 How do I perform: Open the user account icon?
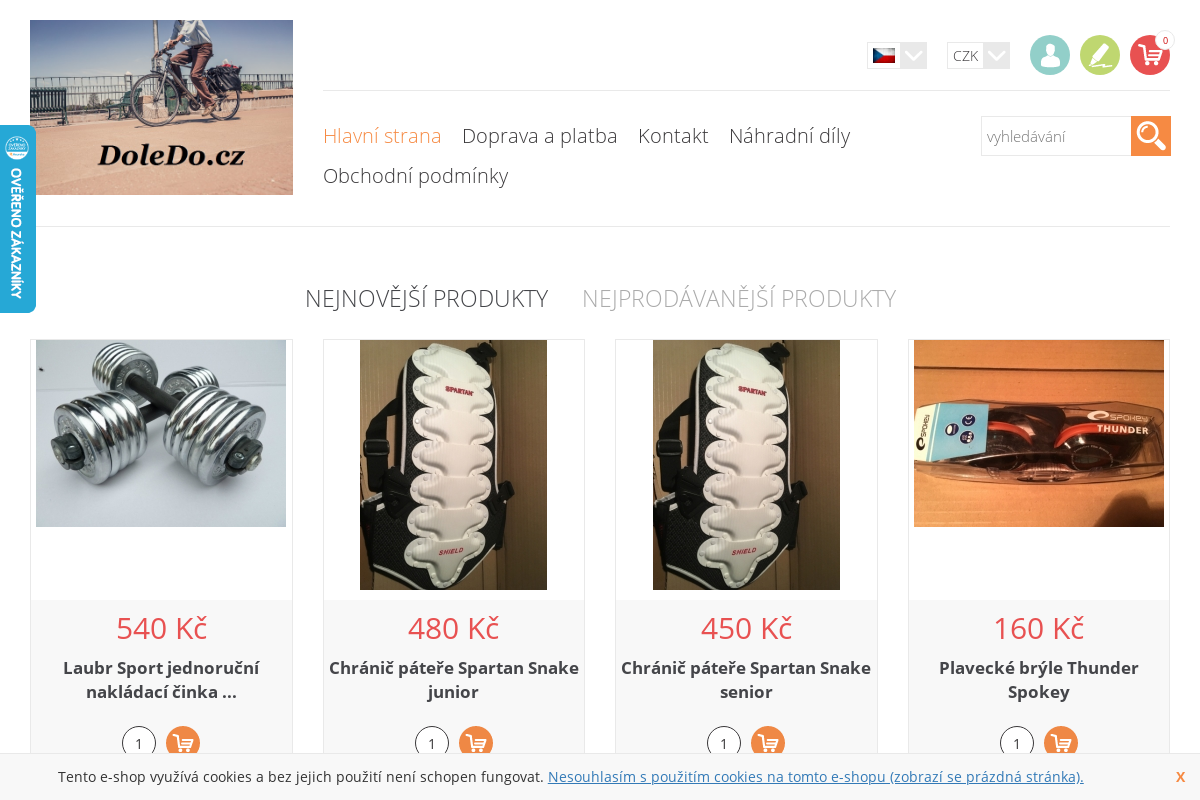[x=1050, y=55]
